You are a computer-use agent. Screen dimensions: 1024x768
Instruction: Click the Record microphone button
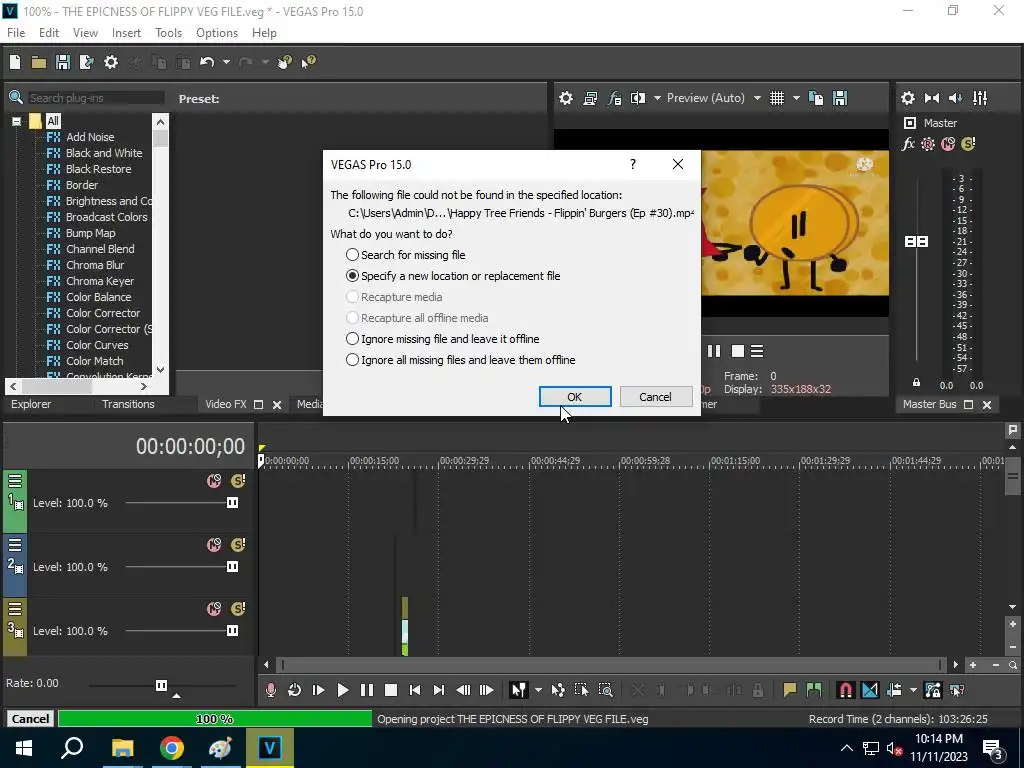(270, 690)
